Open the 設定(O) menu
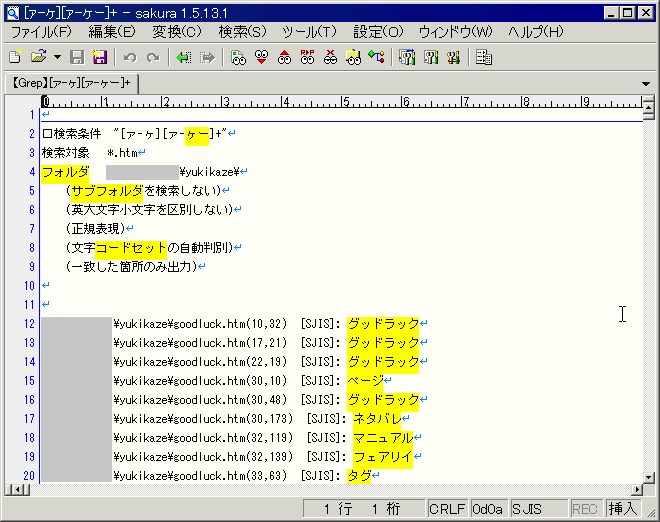 (x=378, y=32)
